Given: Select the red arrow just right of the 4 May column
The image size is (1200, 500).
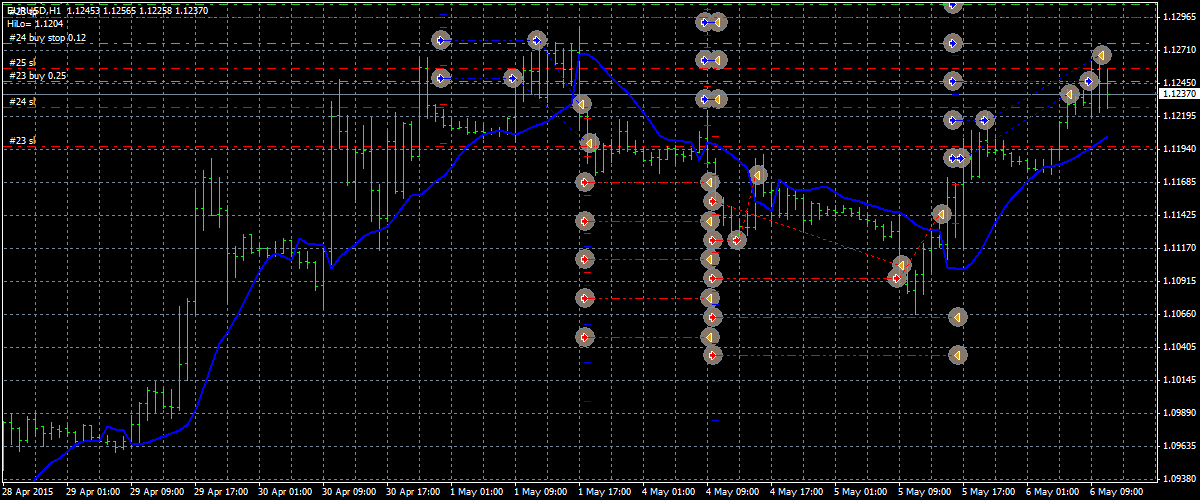Looking at the screenshot, I should pos(737,239).
